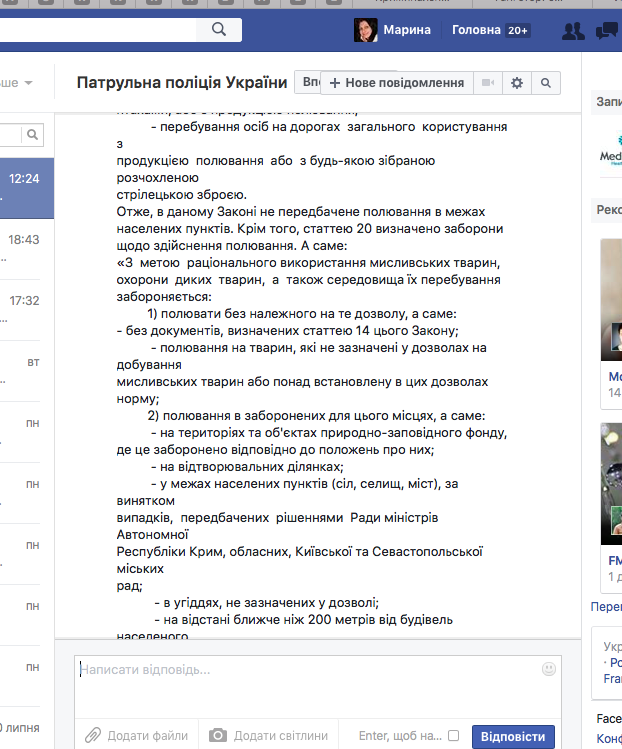Open the messages bubble icon

tap(607, 31)
